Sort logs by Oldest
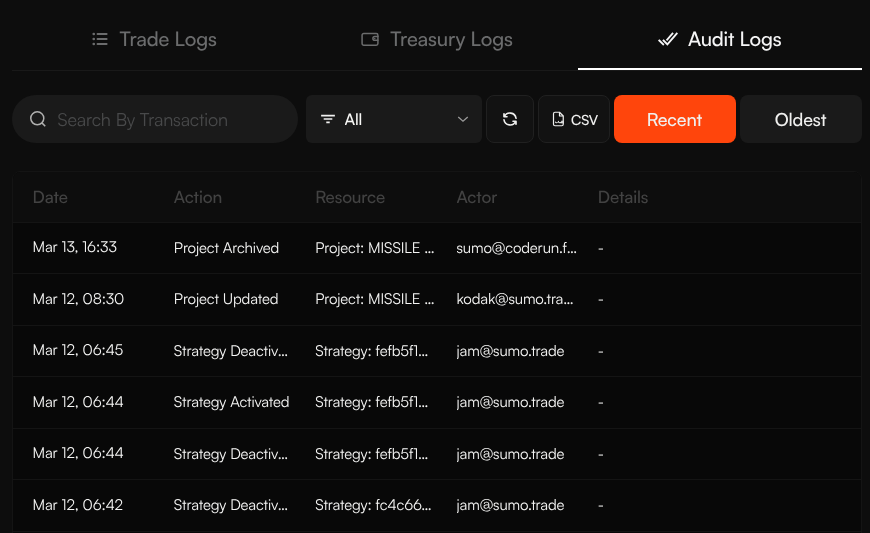 tap(800, 120)
